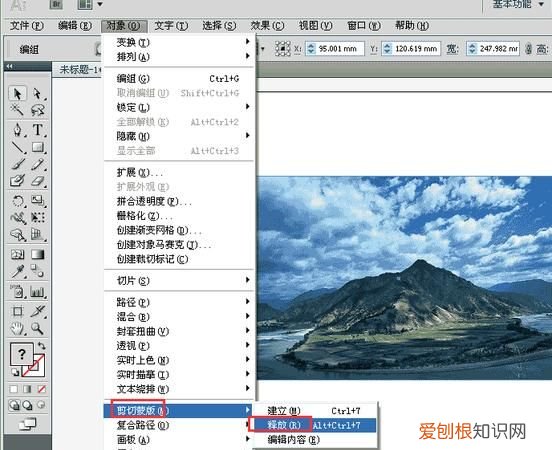Viewport: 552px width, 450px height.
Task: Click the reference point locator grid
Action: pyautogui.click(x=282, y=49)
